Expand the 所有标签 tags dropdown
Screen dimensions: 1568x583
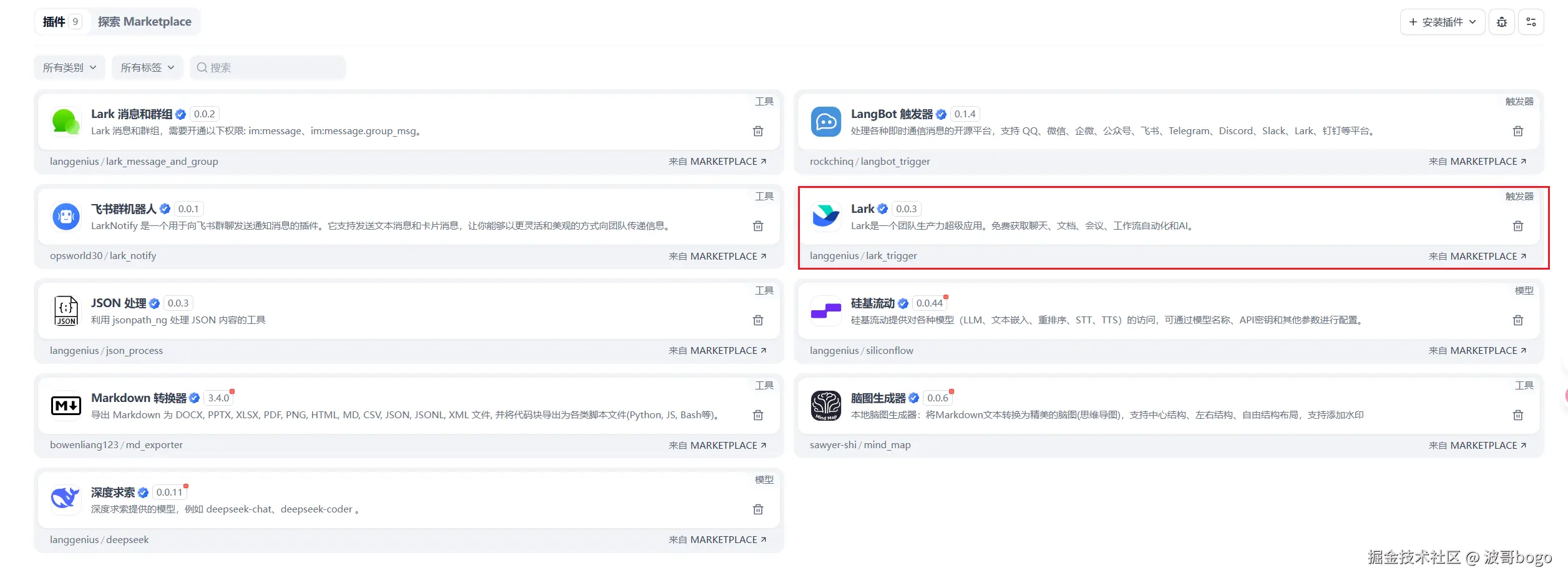(147, 67)
